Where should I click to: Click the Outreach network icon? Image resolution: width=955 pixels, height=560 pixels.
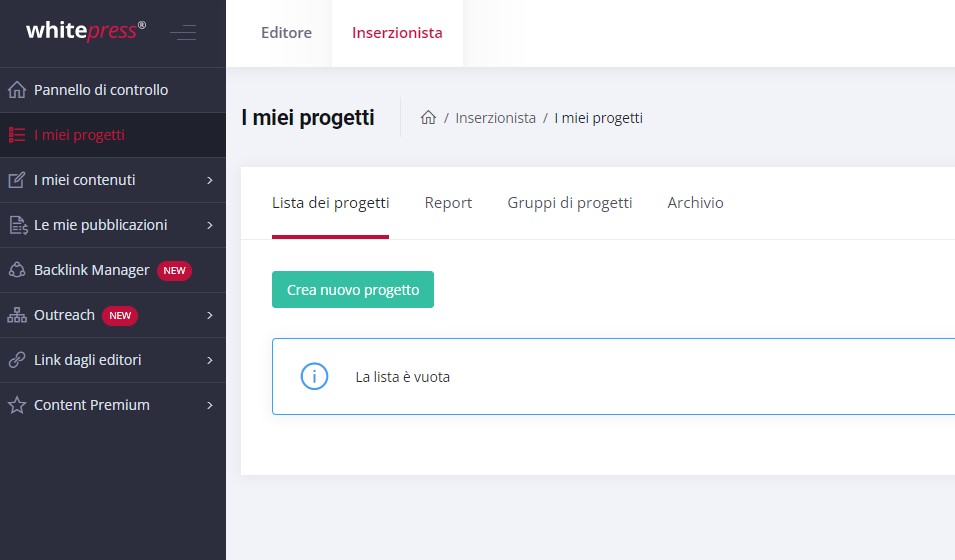(17, 315)
